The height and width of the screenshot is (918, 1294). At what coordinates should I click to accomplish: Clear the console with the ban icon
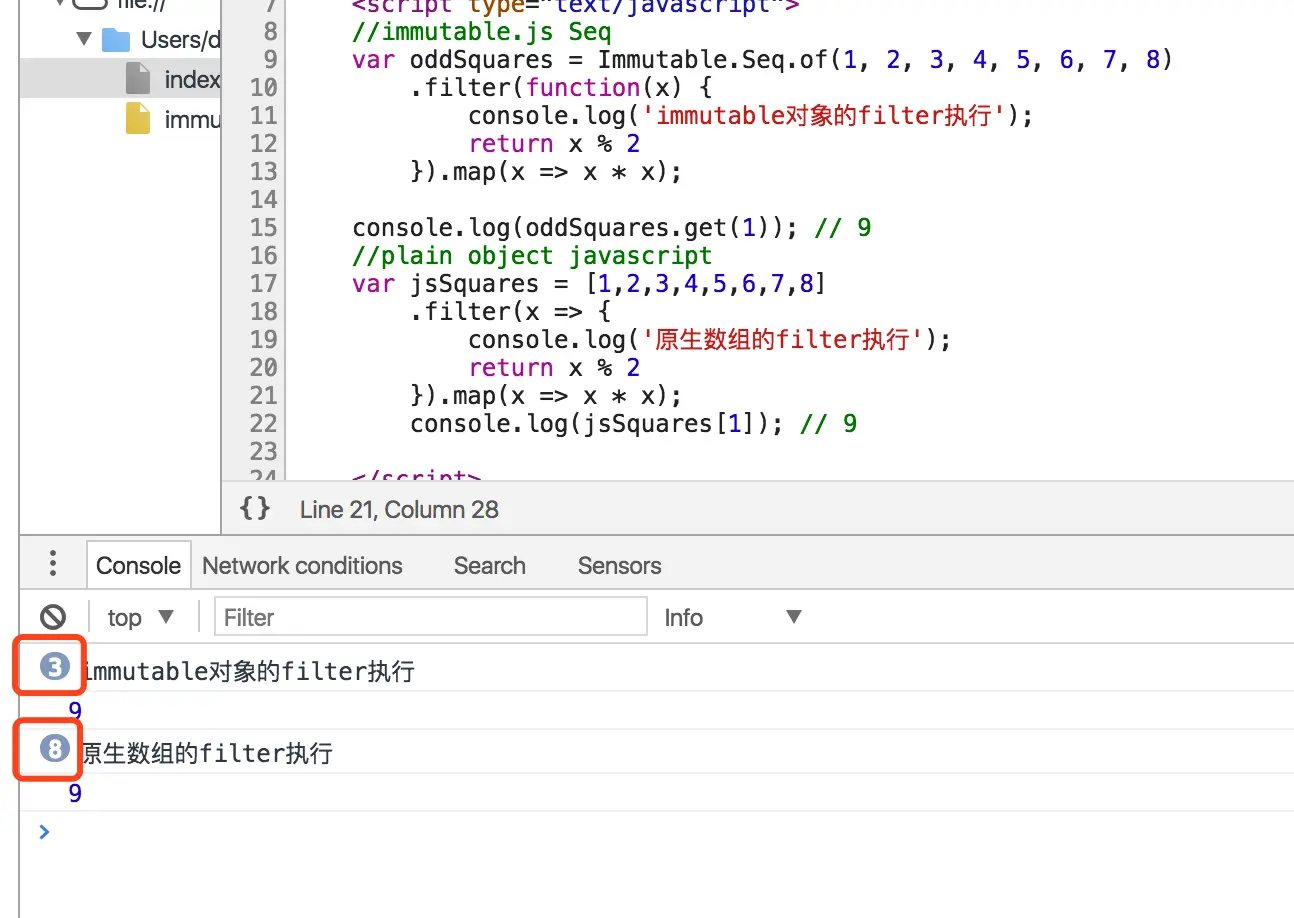pos(53,617)
